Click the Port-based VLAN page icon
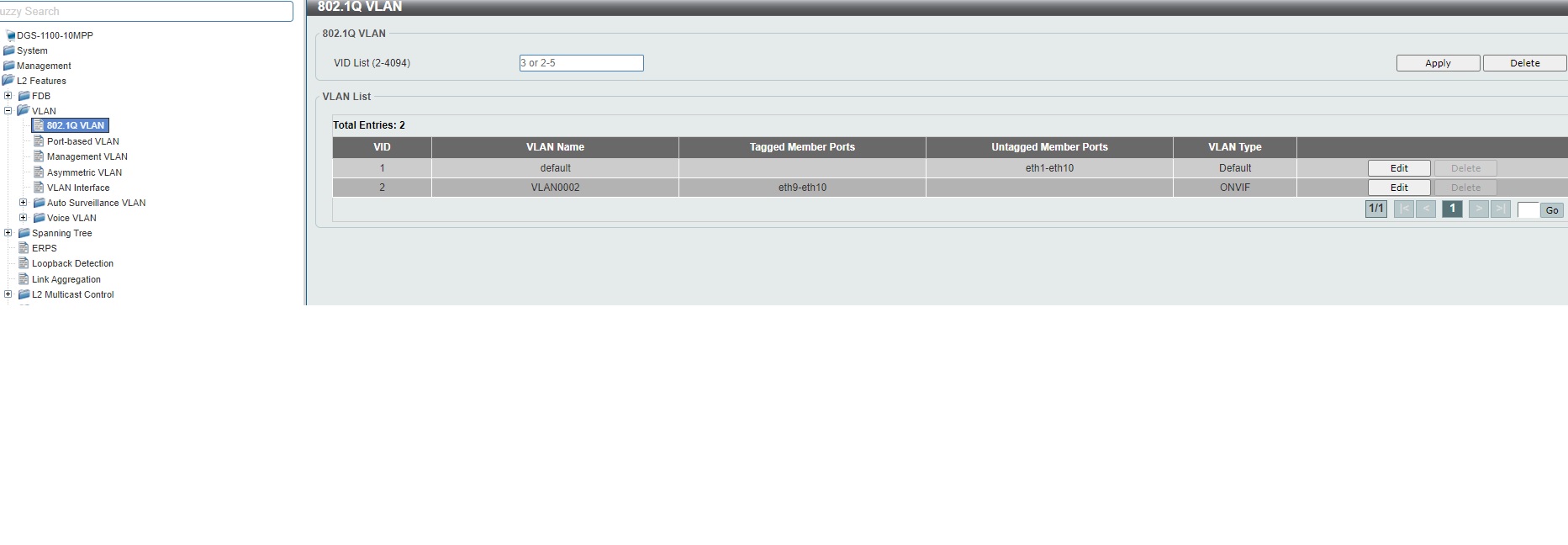This screenshot has width=1568, height=545. [x=39, y=140]
